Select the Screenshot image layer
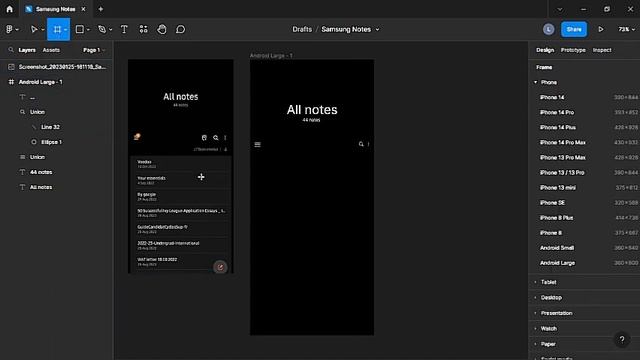640x360 pixels. (x=56, y=67)
